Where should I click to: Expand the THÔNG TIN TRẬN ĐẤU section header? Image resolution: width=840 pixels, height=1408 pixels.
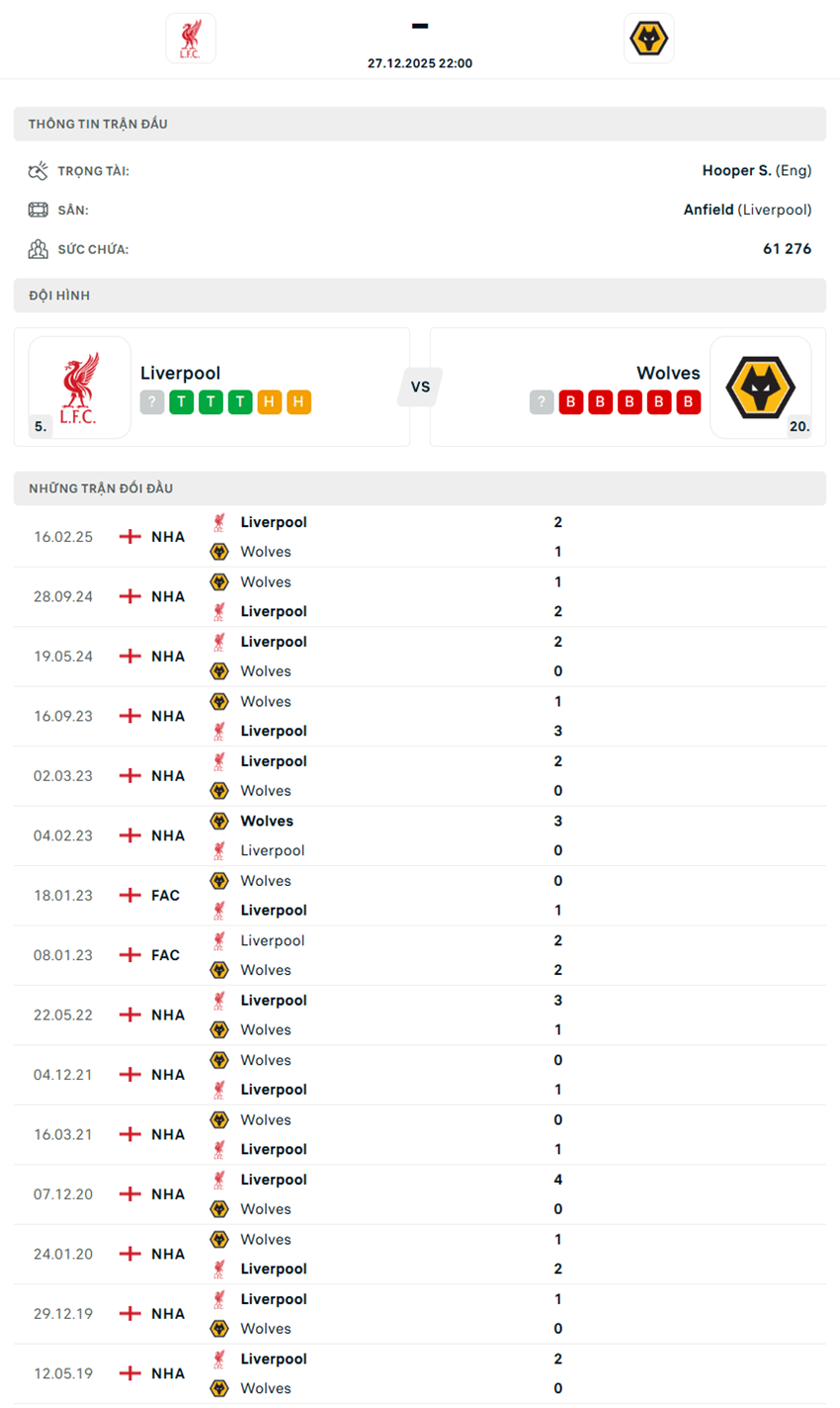419,124
